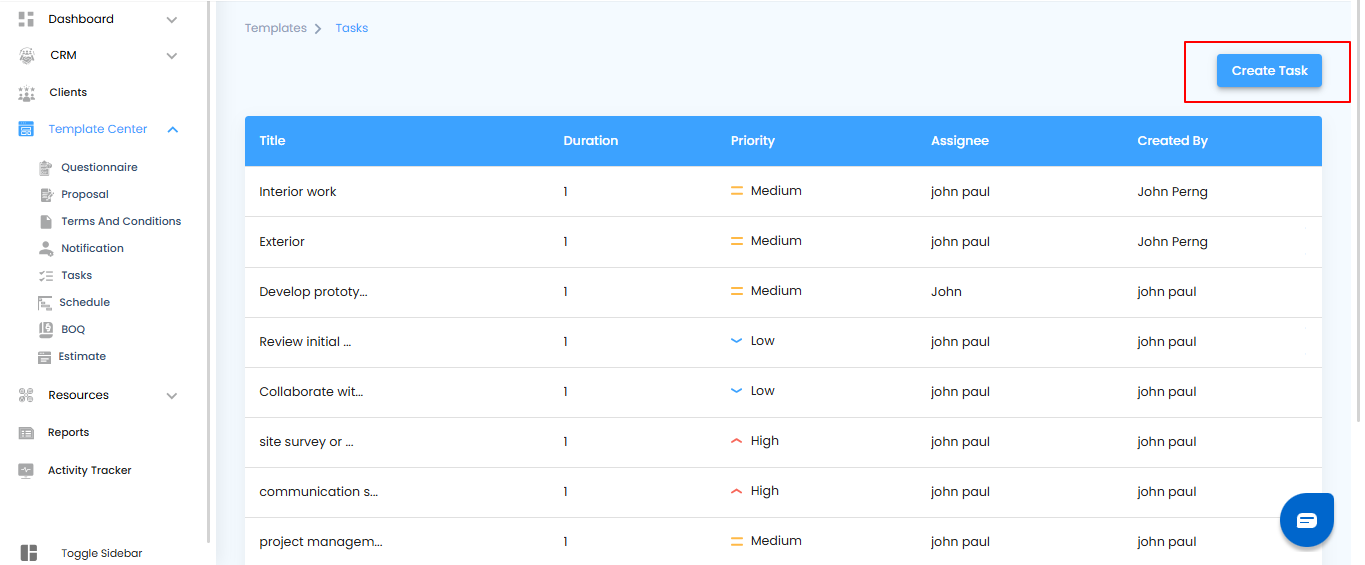Open the Reports menu item
Image resolution: width=1365 pixels, height=565 pixels.
pos(68,433)
